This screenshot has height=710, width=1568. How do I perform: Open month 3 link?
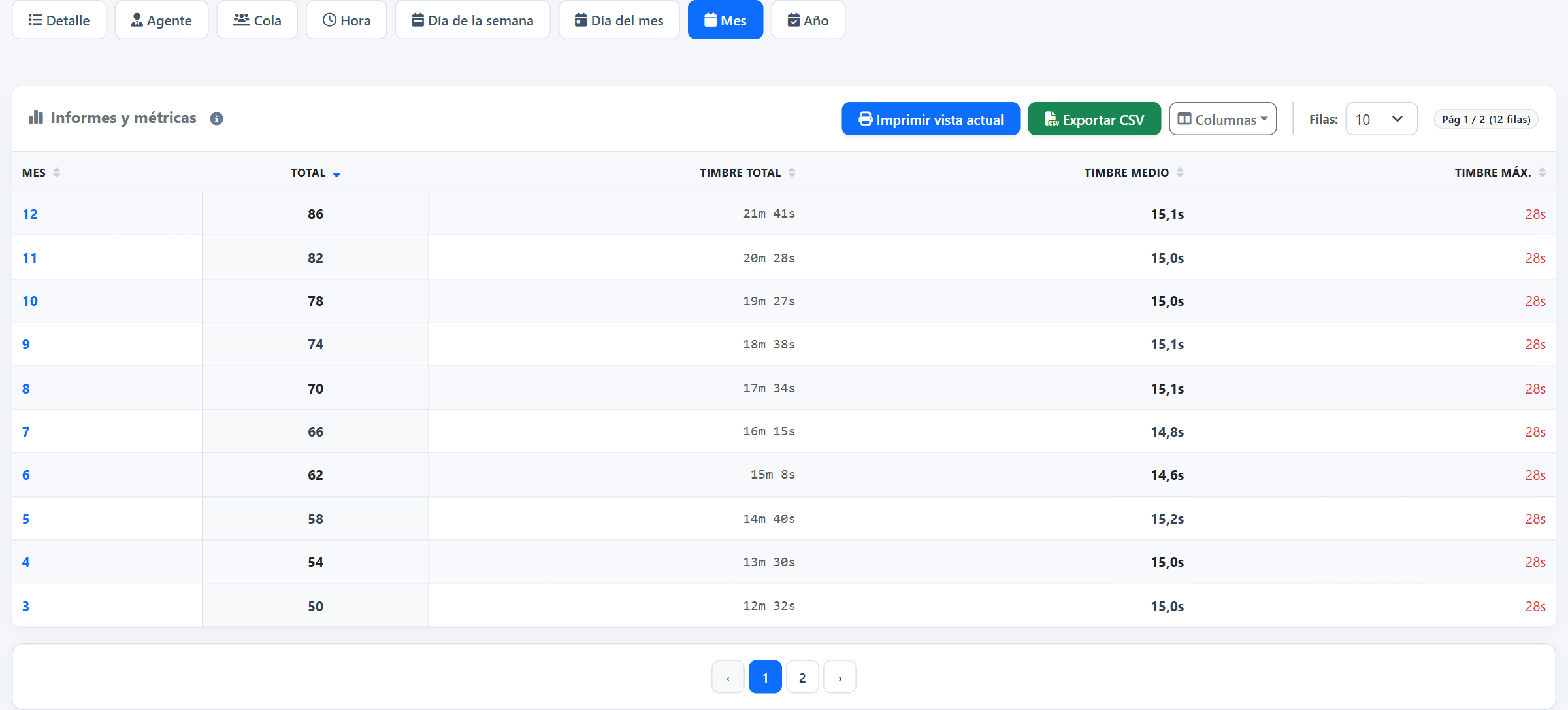pyautogui.click(x=26, y=607)
